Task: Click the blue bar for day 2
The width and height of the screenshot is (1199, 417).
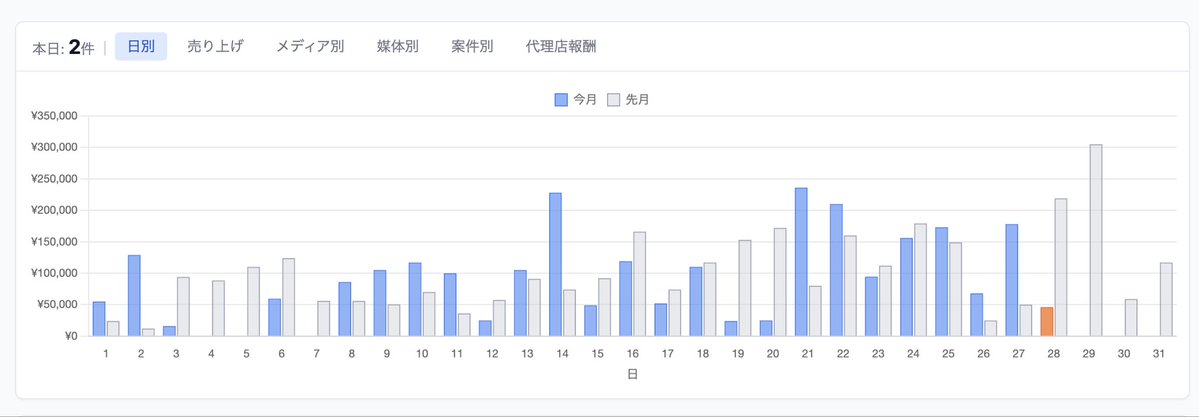Action: (134, 295)
